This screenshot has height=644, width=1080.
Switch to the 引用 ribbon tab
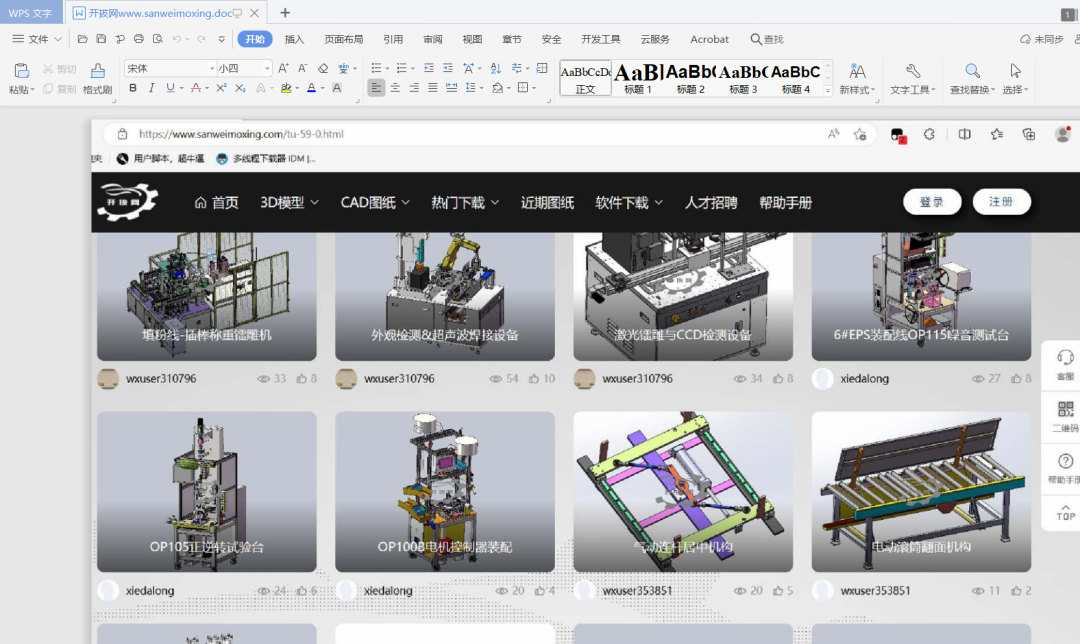pos(393,39)
